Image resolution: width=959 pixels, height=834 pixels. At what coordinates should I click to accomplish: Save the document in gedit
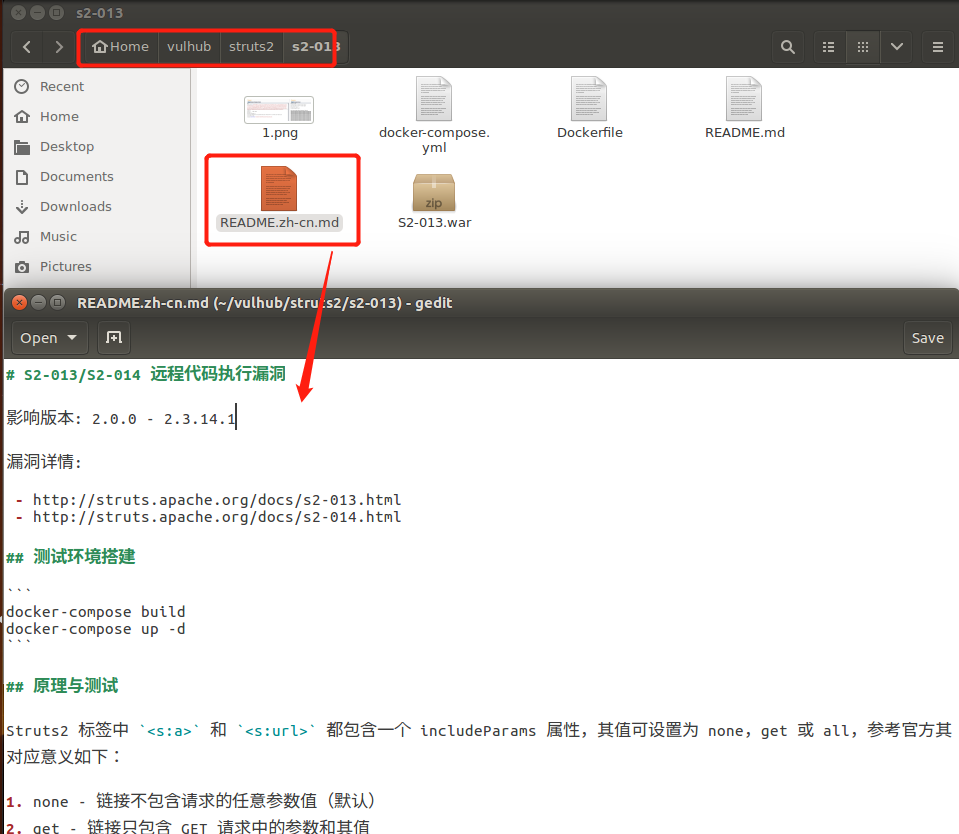pyautogui.click(x=927, y=338)
